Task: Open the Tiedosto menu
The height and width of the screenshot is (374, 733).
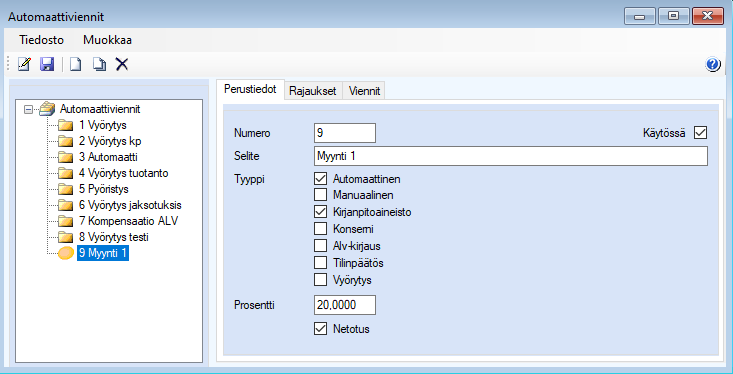Action: coord(42,40)
